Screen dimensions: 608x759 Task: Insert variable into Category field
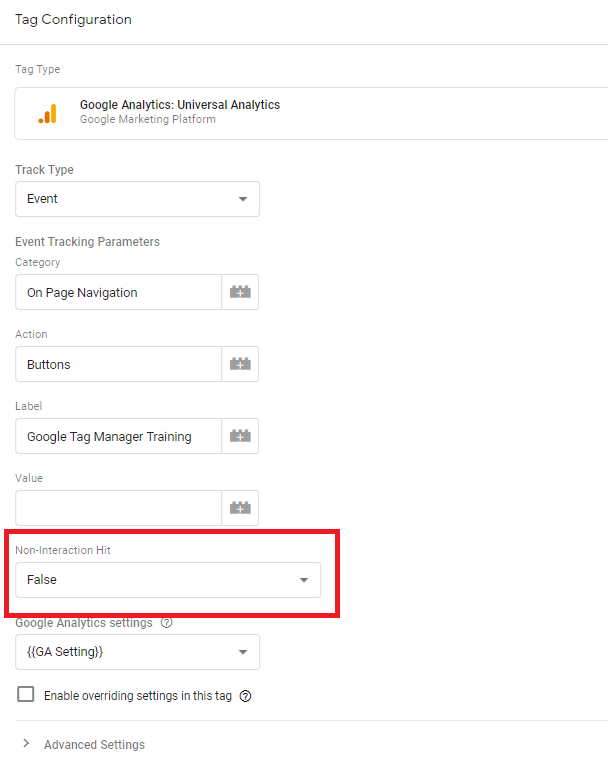(240, 292)
